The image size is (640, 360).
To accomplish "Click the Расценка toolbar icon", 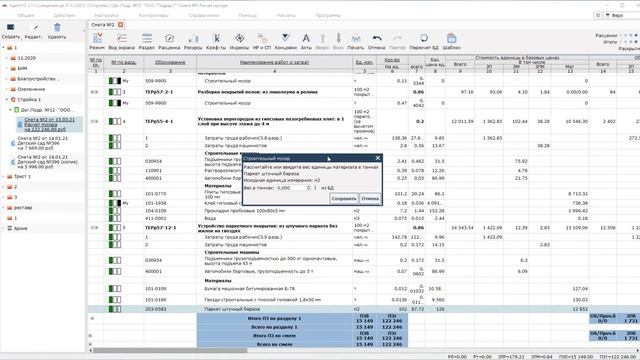I will click(x=169, y=38).
